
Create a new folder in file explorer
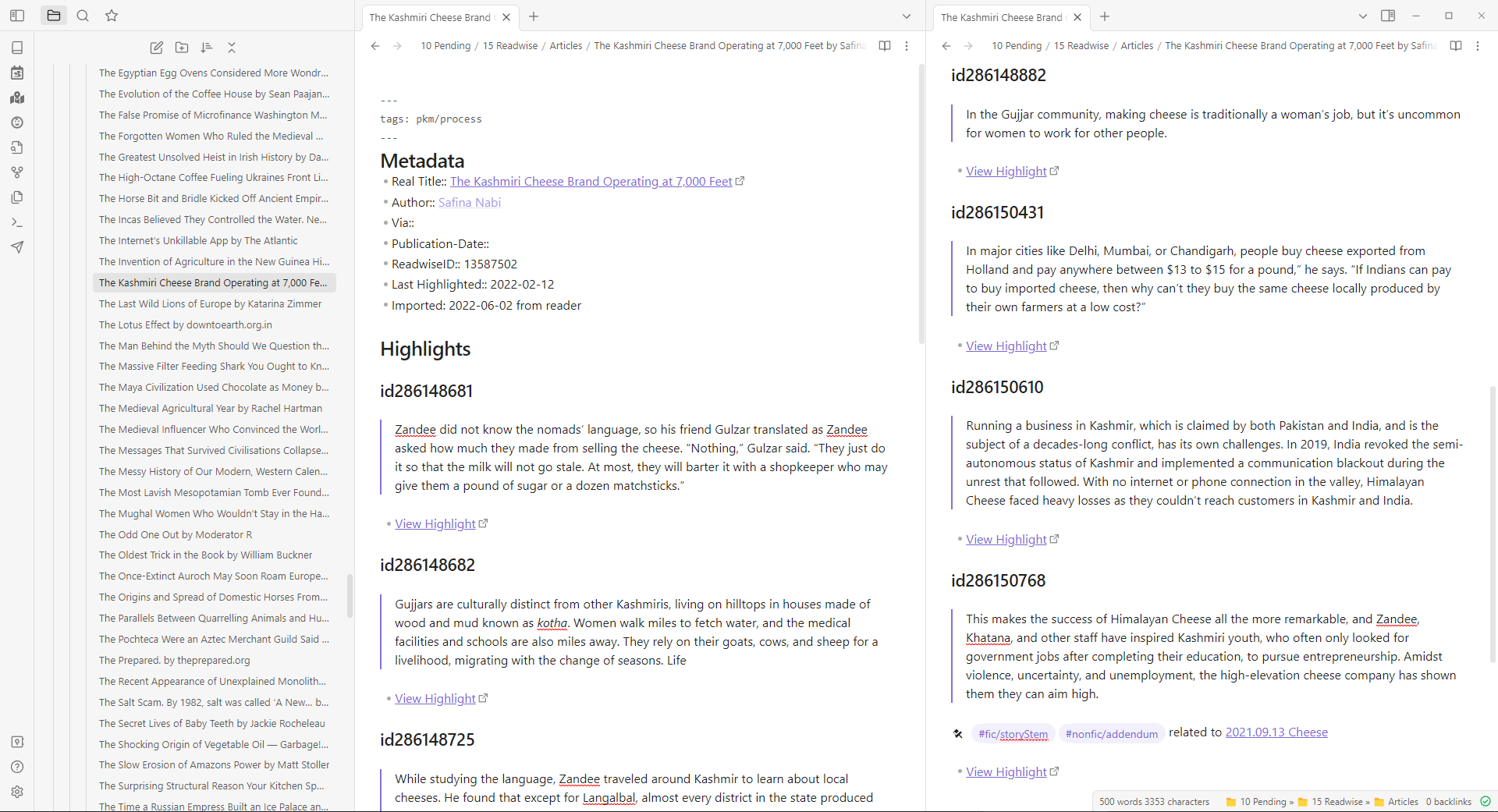(182, 48)
